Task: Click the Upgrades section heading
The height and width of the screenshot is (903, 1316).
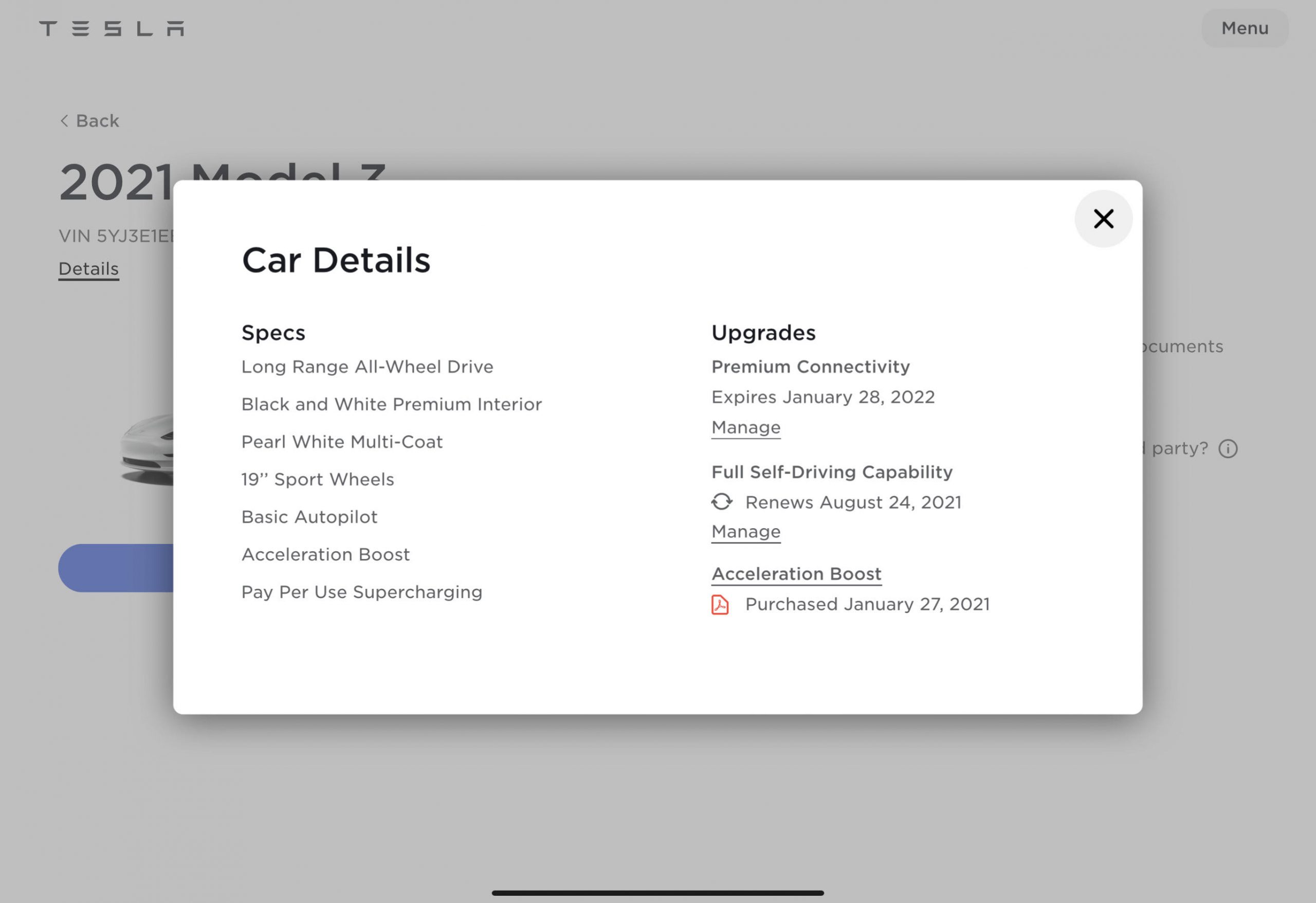Action: point(763,333)
